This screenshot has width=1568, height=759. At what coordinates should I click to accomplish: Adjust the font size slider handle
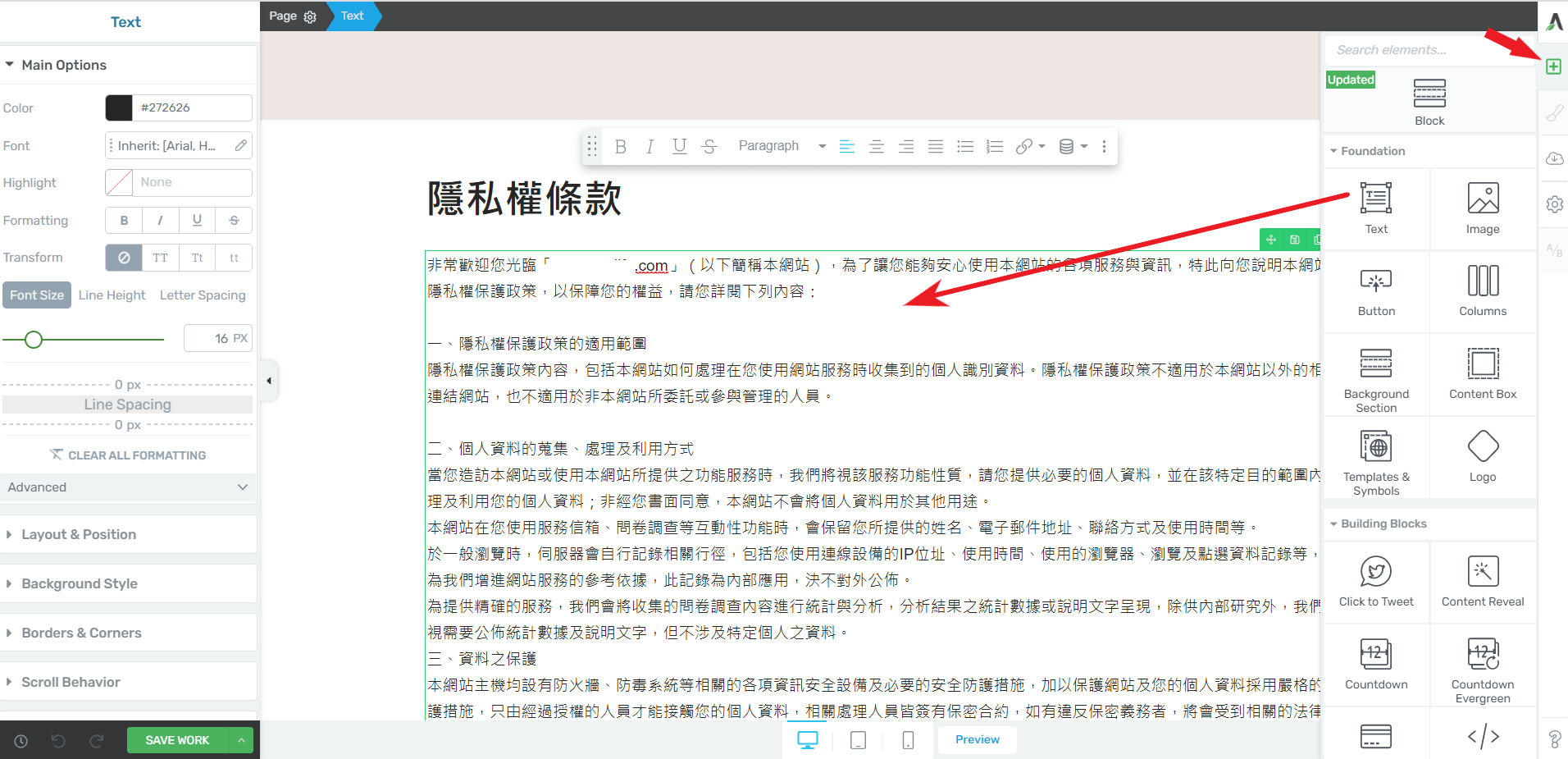pyautogui.click(x=33, y=340)
